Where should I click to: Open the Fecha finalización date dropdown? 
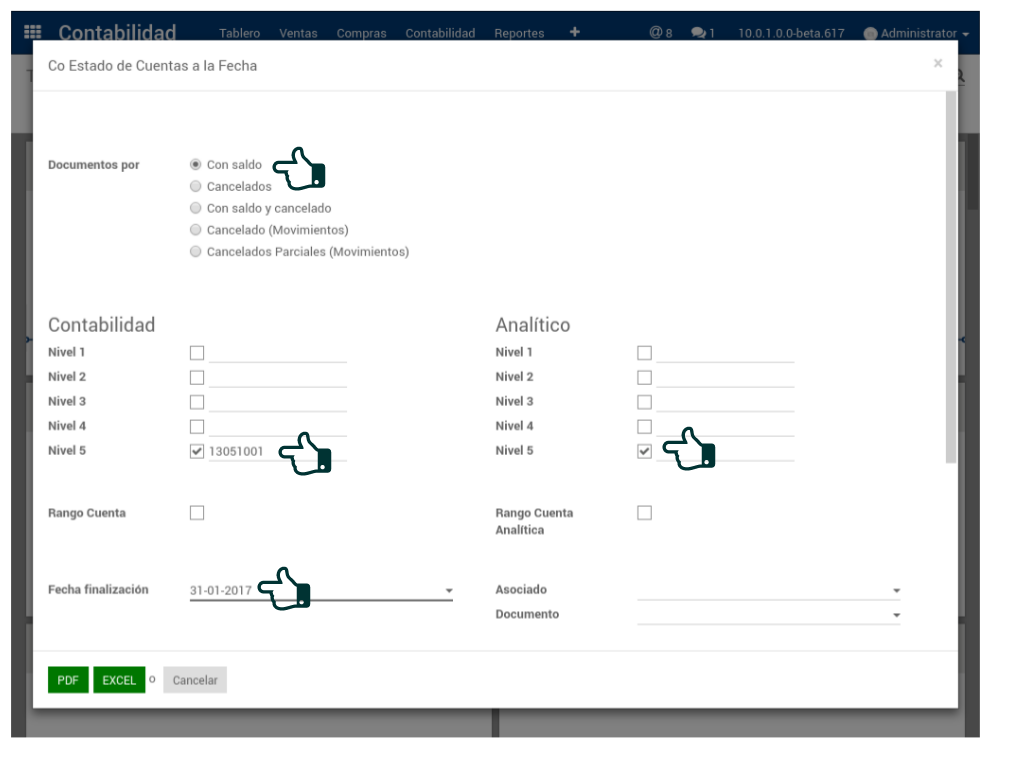[449, 591]
